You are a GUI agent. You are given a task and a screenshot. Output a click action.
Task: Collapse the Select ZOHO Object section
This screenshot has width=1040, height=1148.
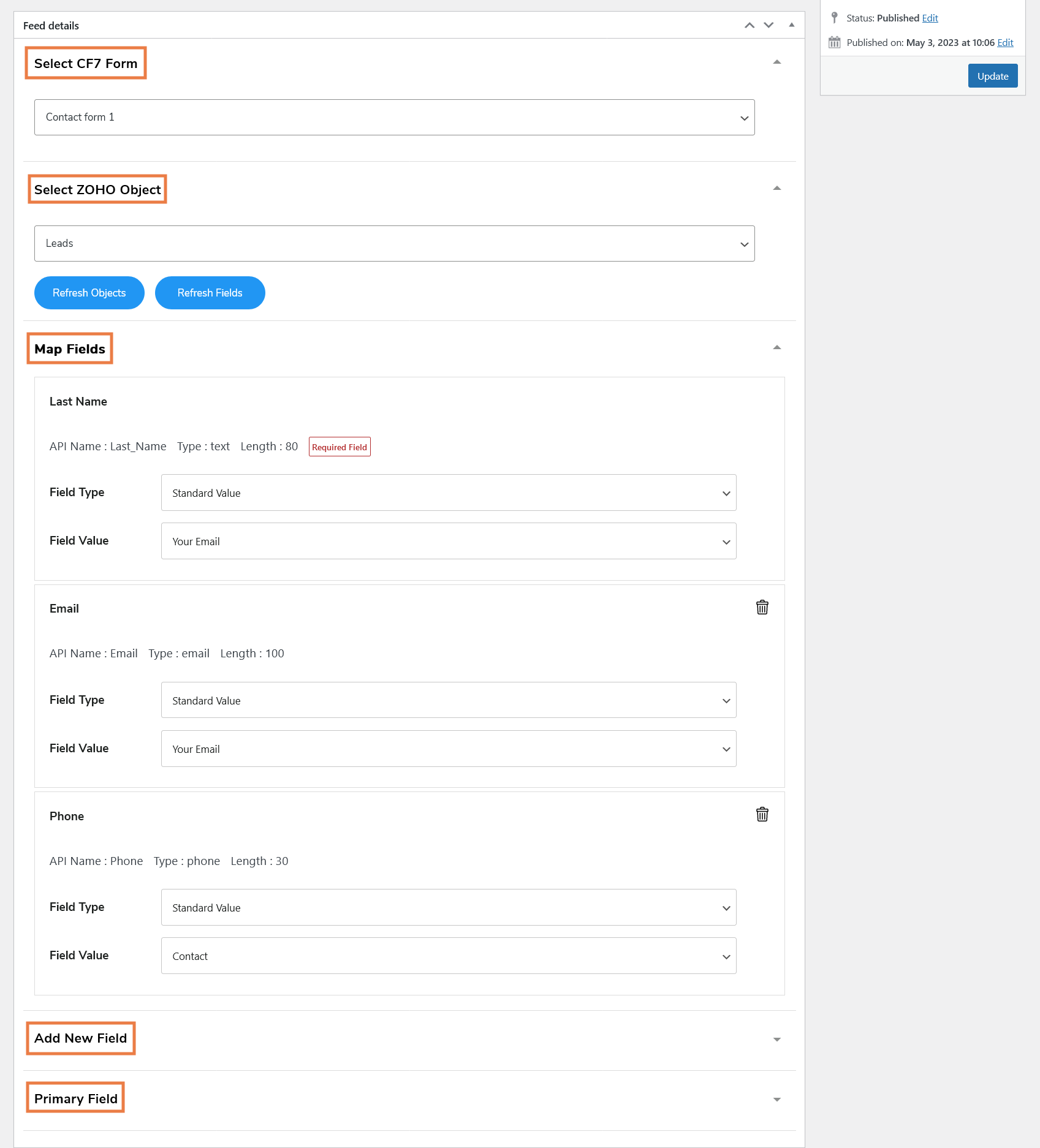(776, 188)
